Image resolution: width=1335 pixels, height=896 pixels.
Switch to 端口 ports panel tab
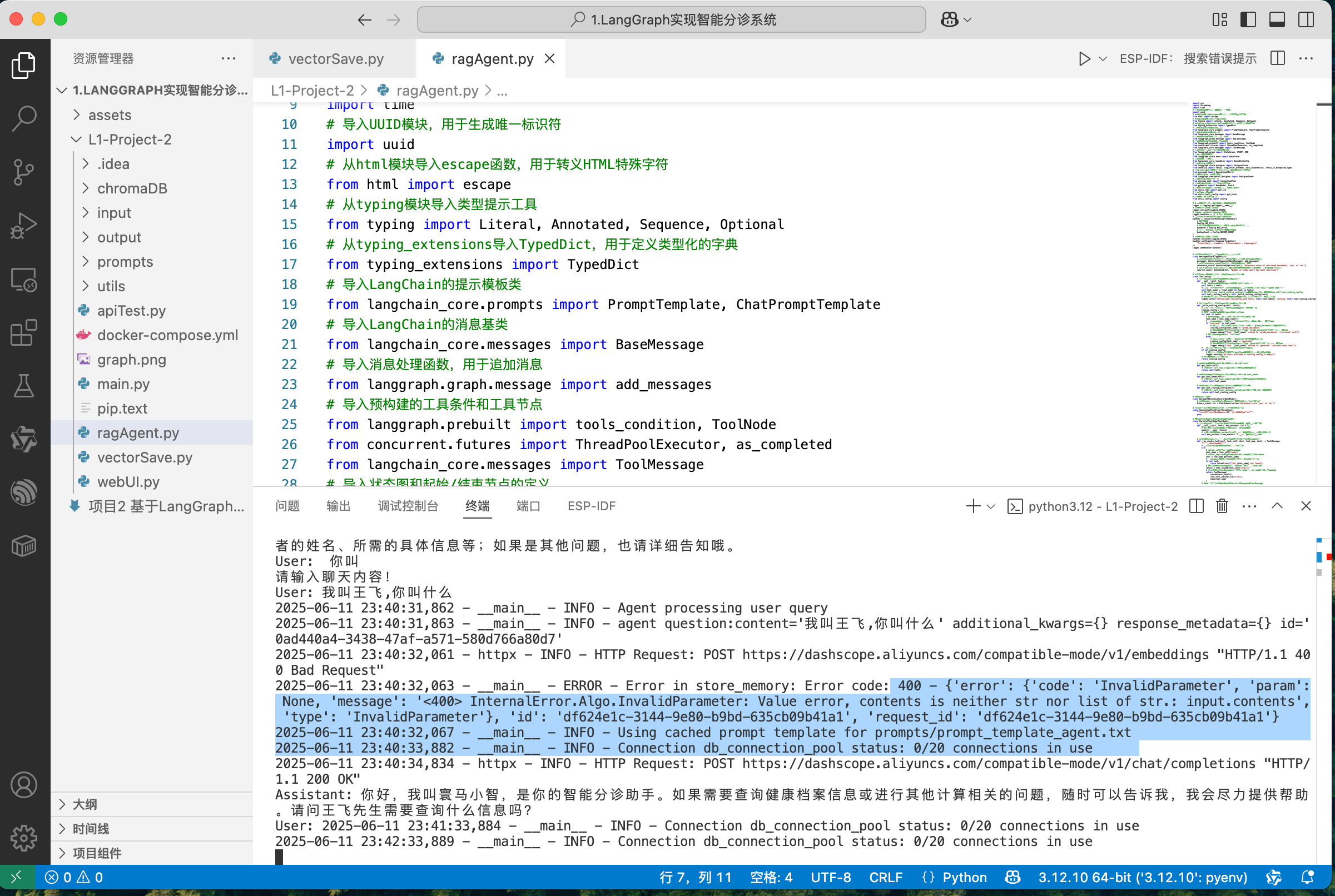click(x=529, y=506)
